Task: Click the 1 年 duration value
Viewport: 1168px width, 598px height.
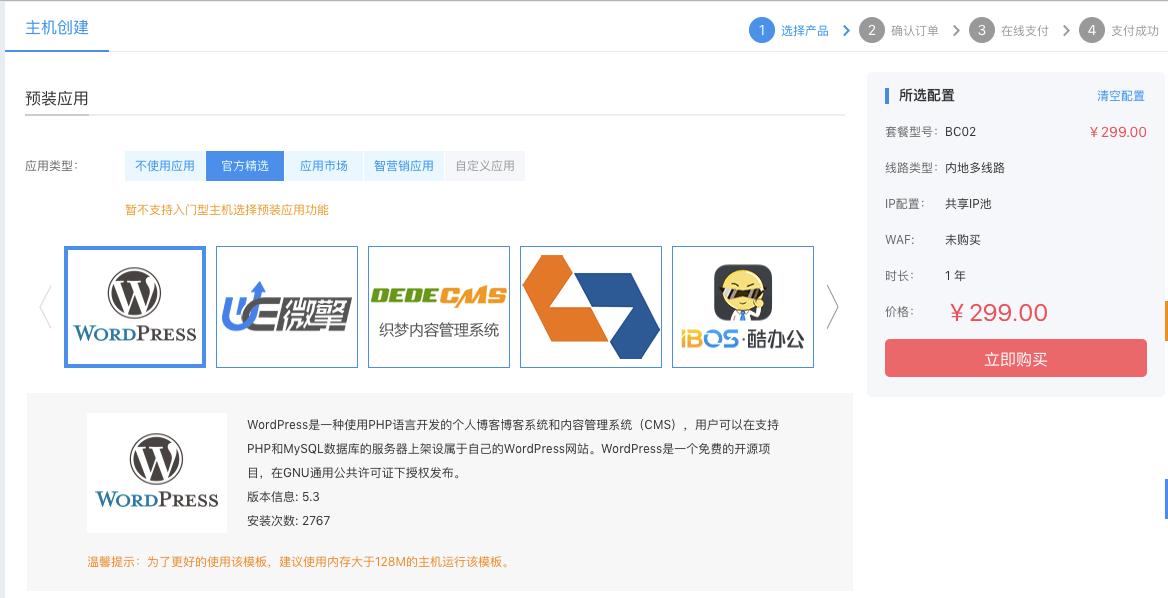Action: pos(955,276)
